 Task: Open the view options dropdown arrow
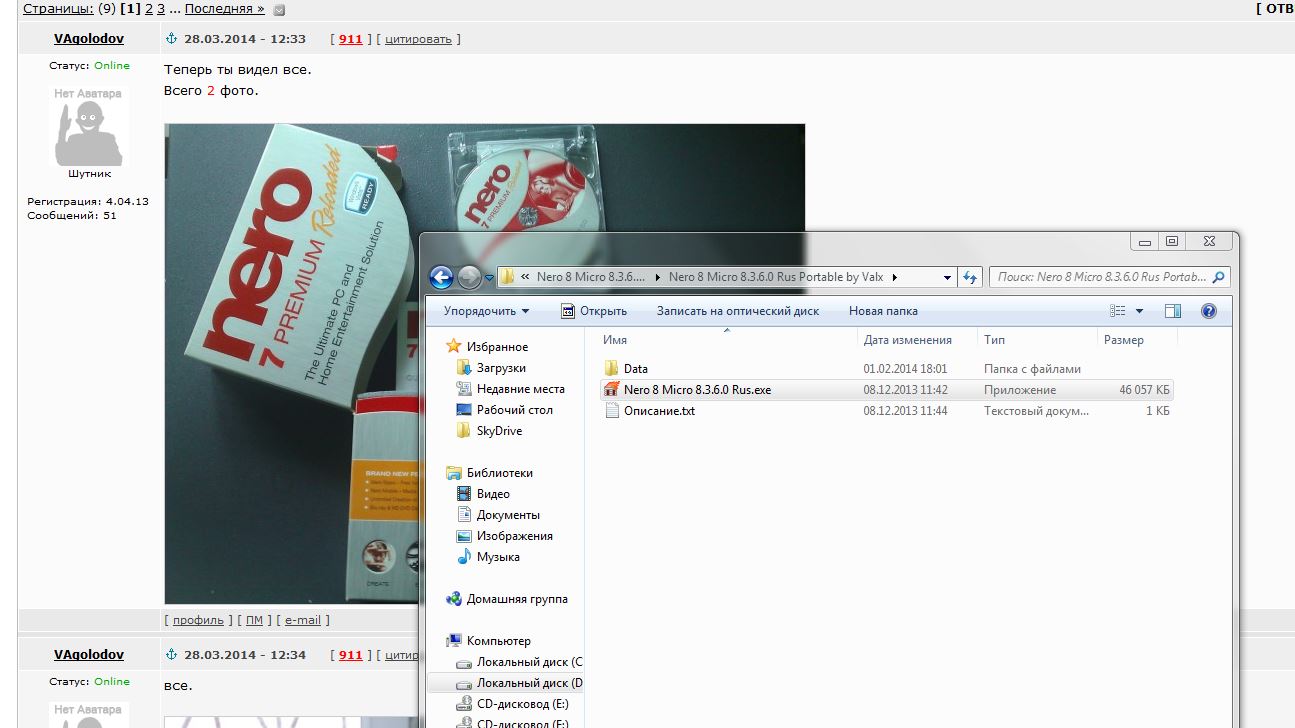tap(1139, 311)
